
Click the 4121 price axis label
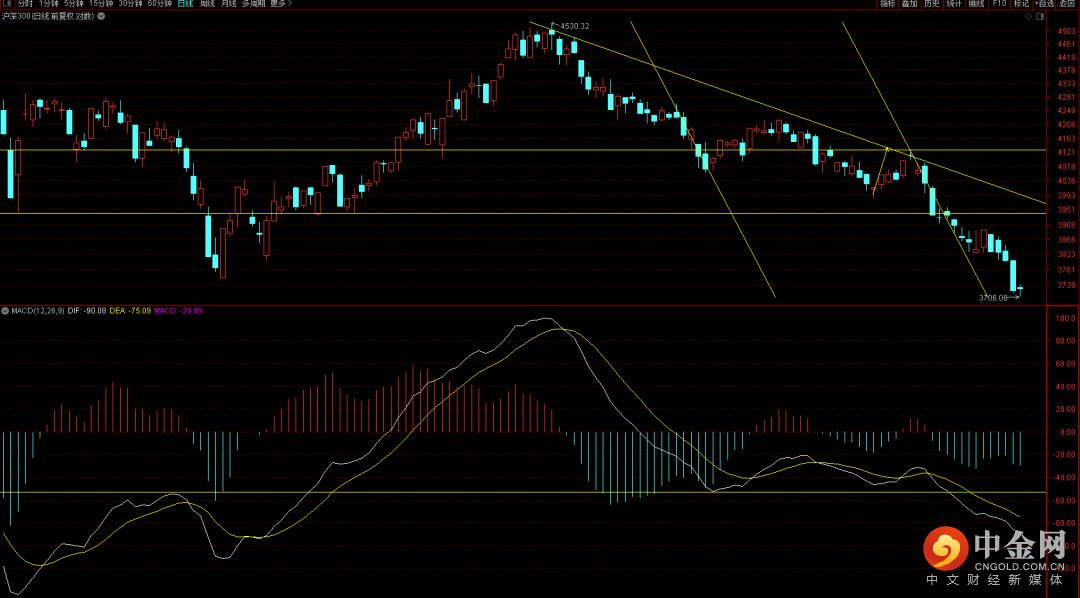[1066, 152]
